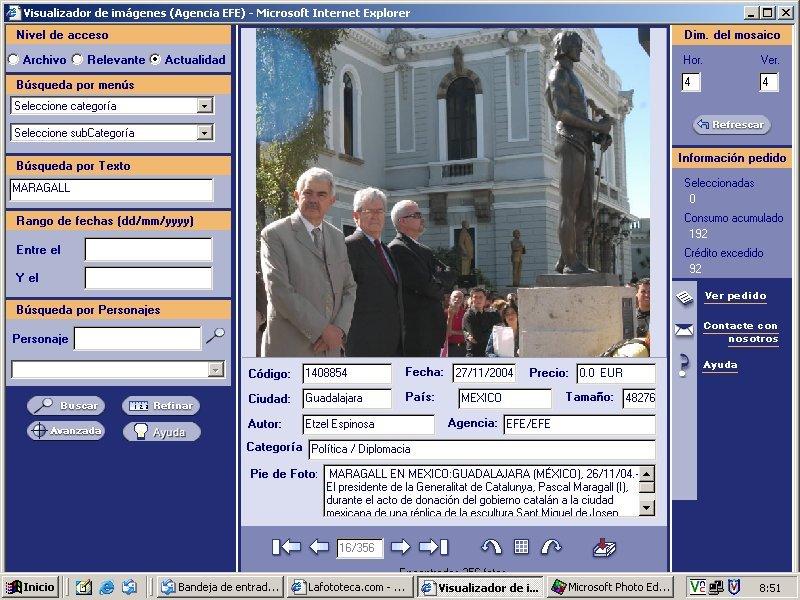Switch to Microsoft Photo Editor in the taskbar
The width and height of the screenshot is (800, 600).
609,587
